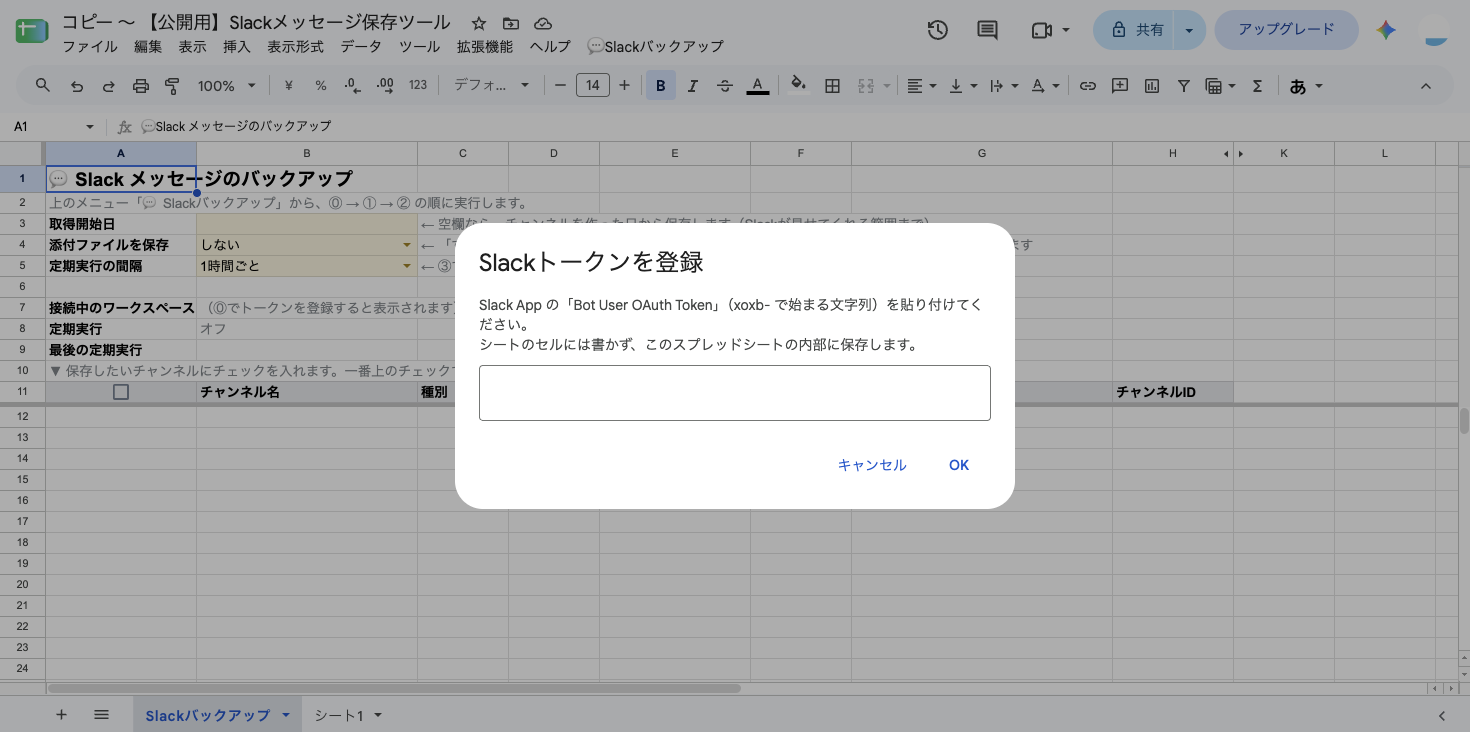Open the functions sigma menu
This screenshot has height=732, width=1470.
[1258, 86]
